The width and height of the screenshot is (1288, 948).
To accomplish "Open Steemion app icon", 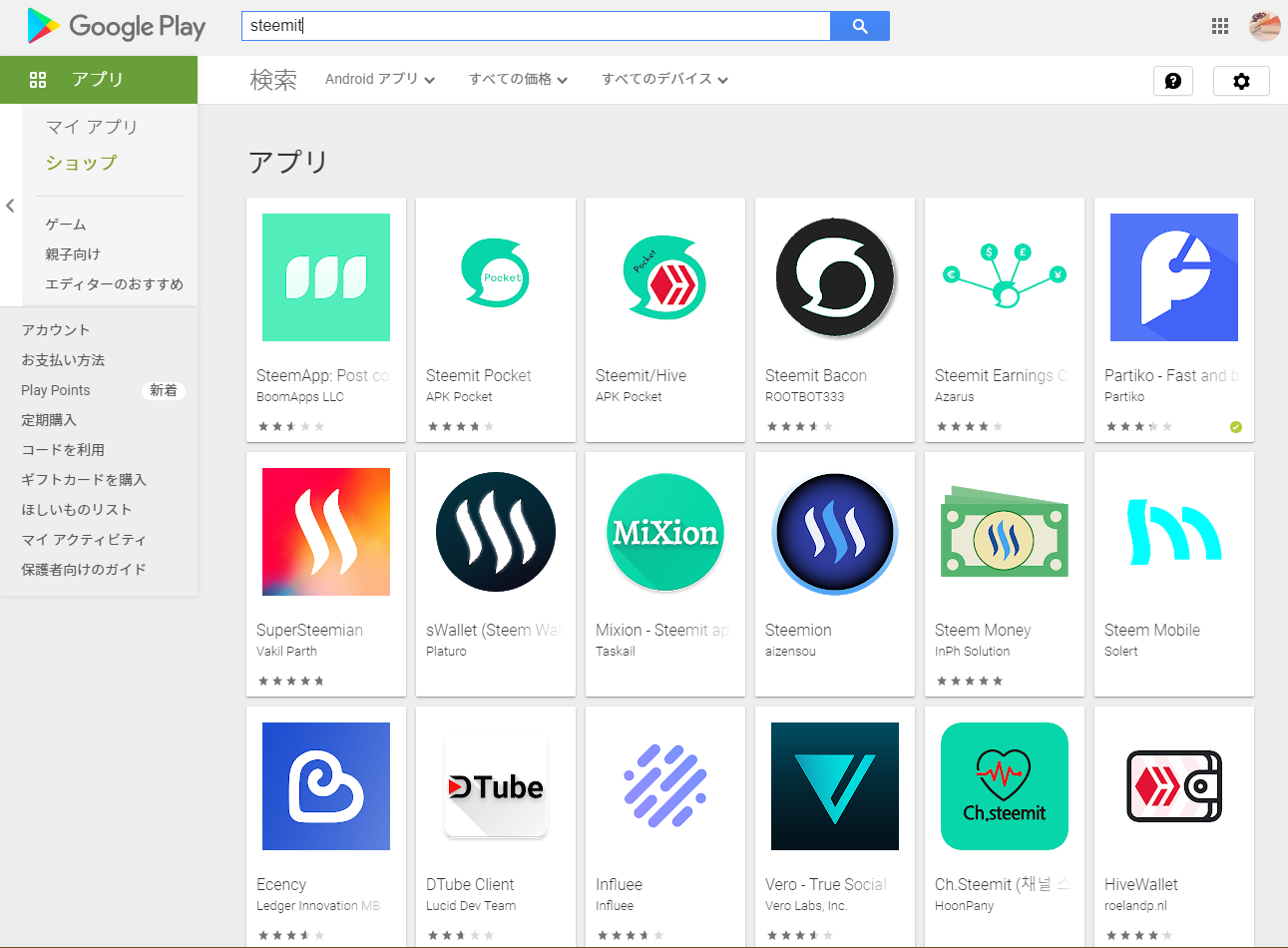I will 835,532.
